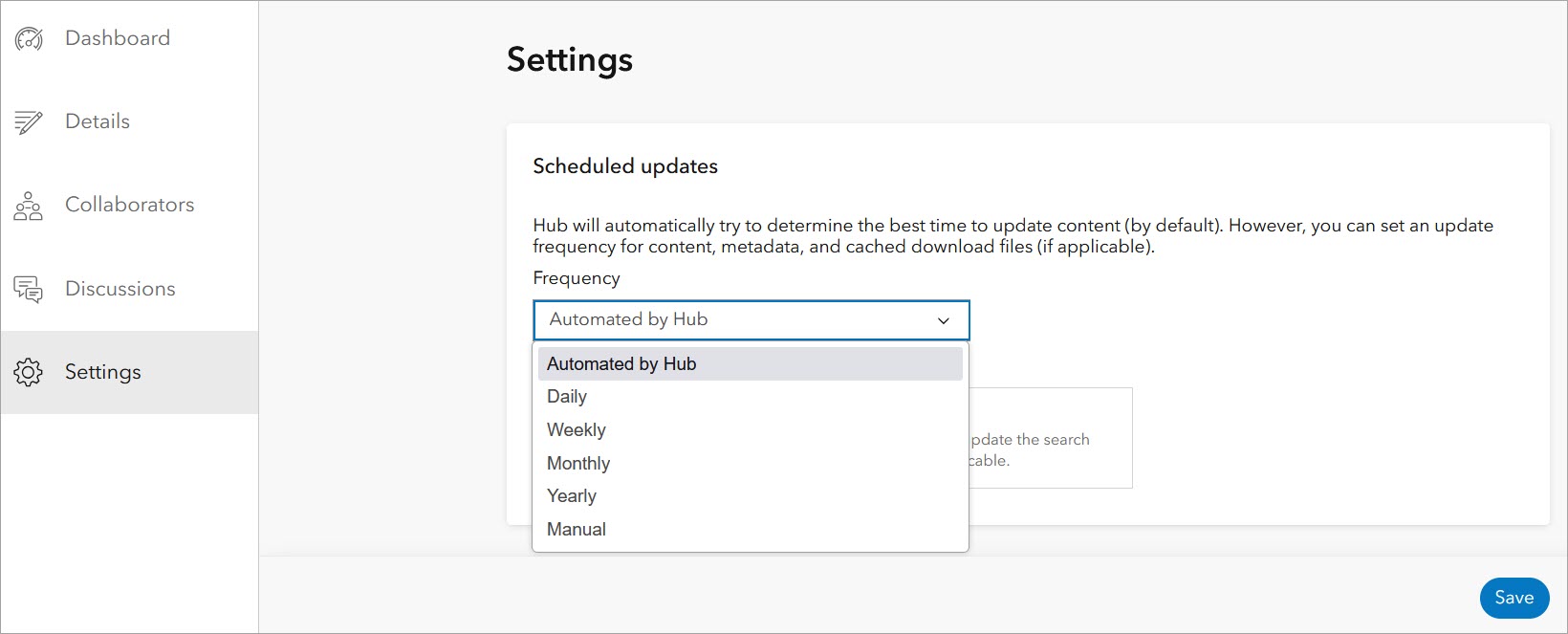1568x634 pixels.
Task: Pick Weekly from the frequency list
Action: click(577, 430)
